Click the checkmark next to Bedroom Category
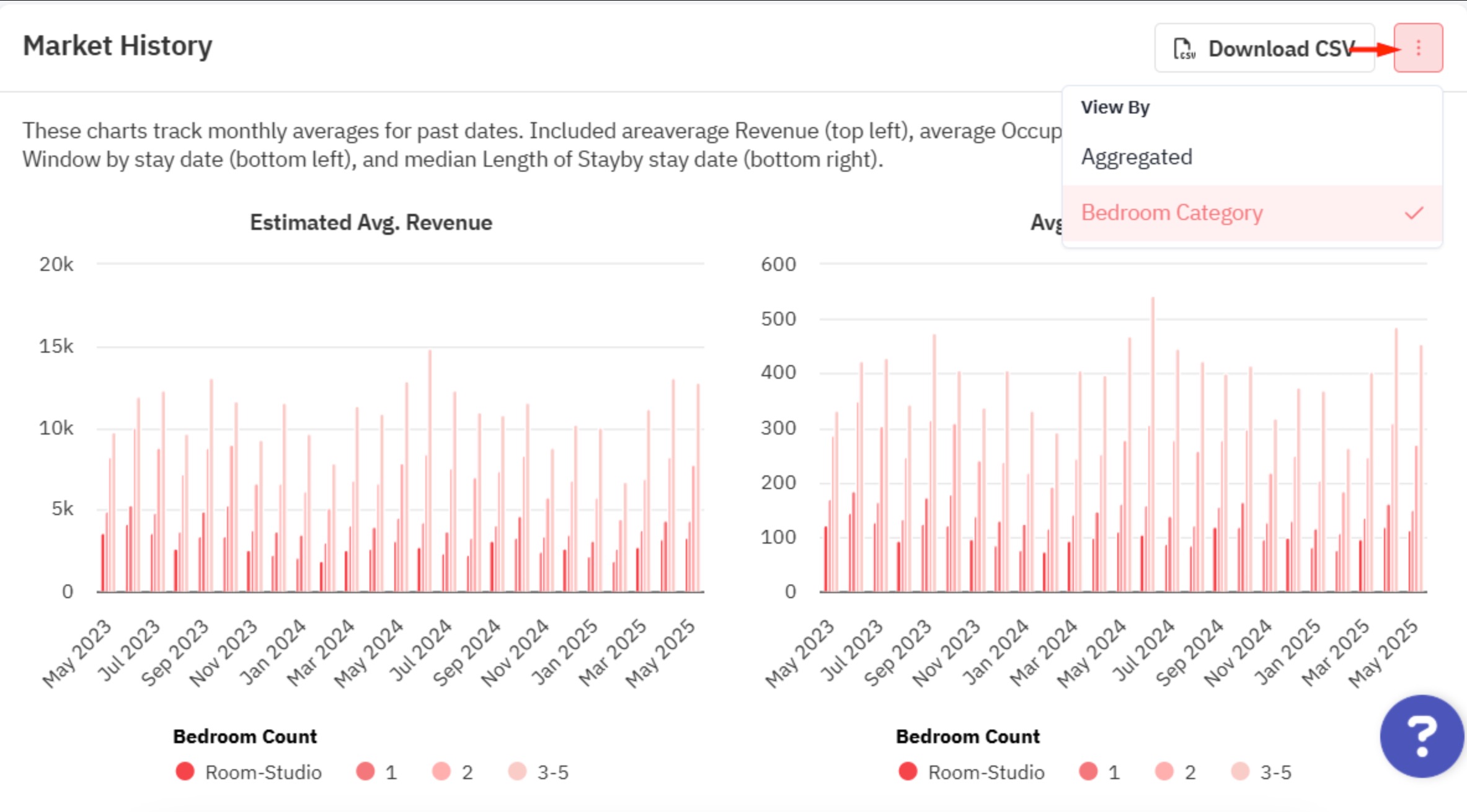Viewport: 1467px width, 812px height. click(1414, 213)
